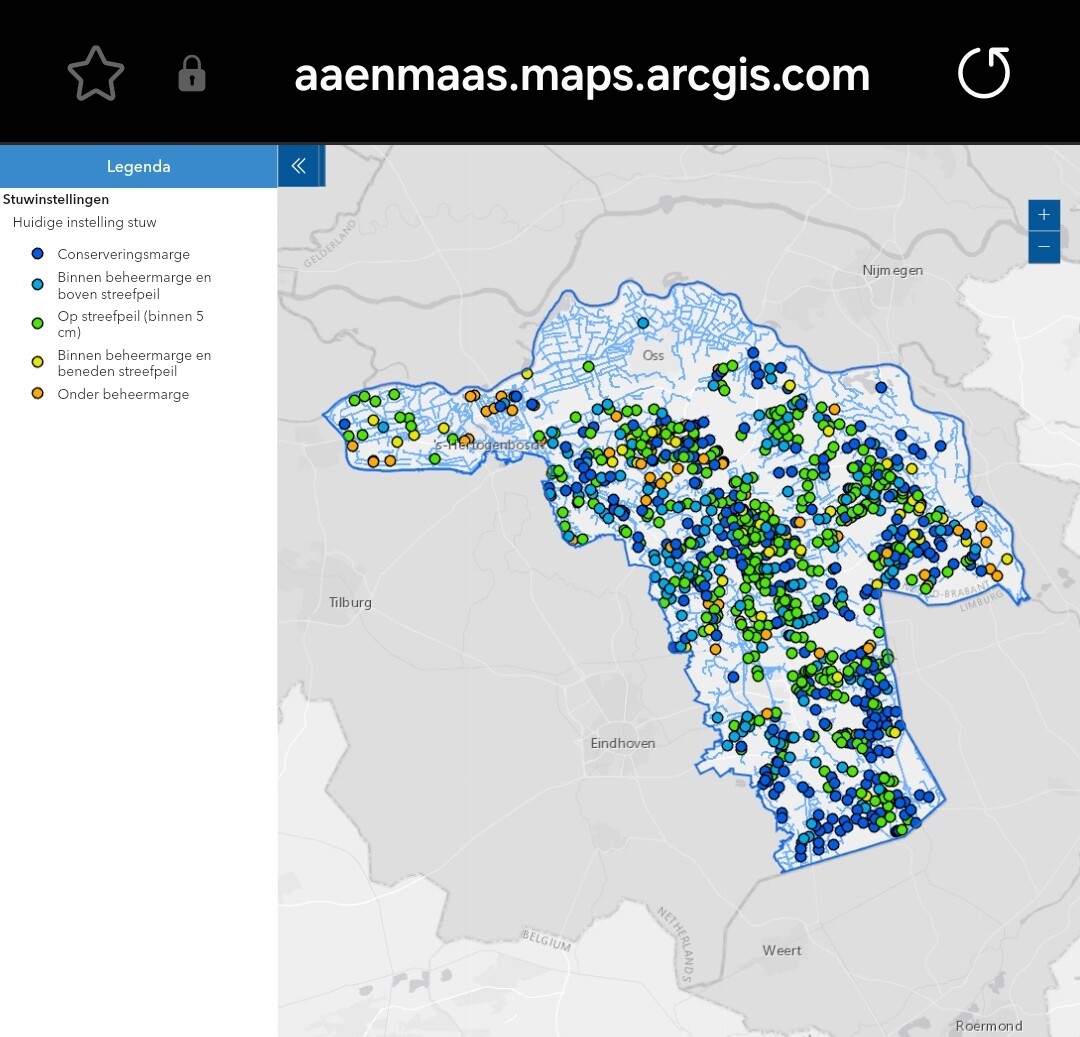Open the Legenda panel header
The height and width of the screenshot is (1037, 1080).
tap(138, 167)
